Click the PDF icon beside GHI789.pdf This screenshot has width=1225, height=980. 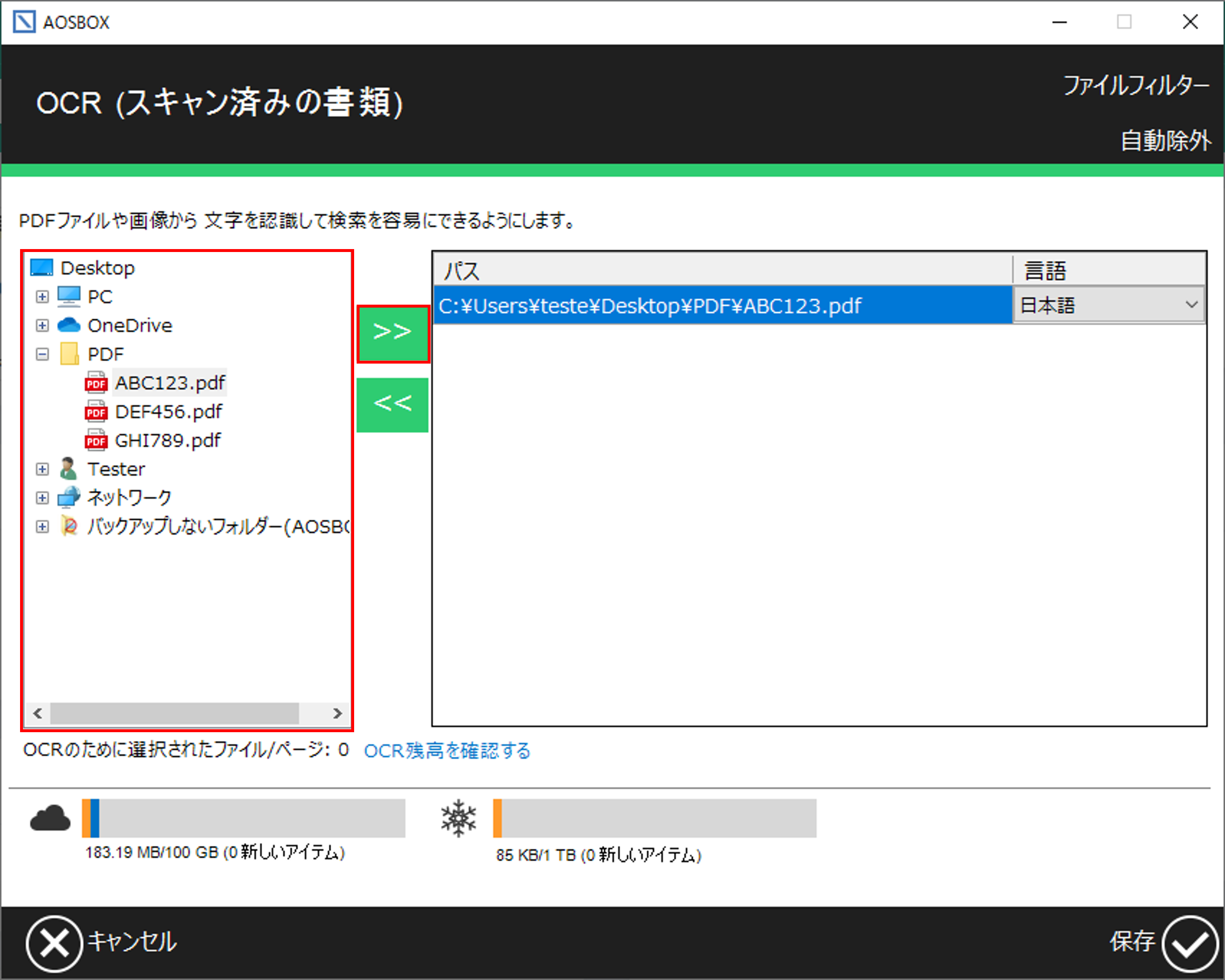(96, 440)
